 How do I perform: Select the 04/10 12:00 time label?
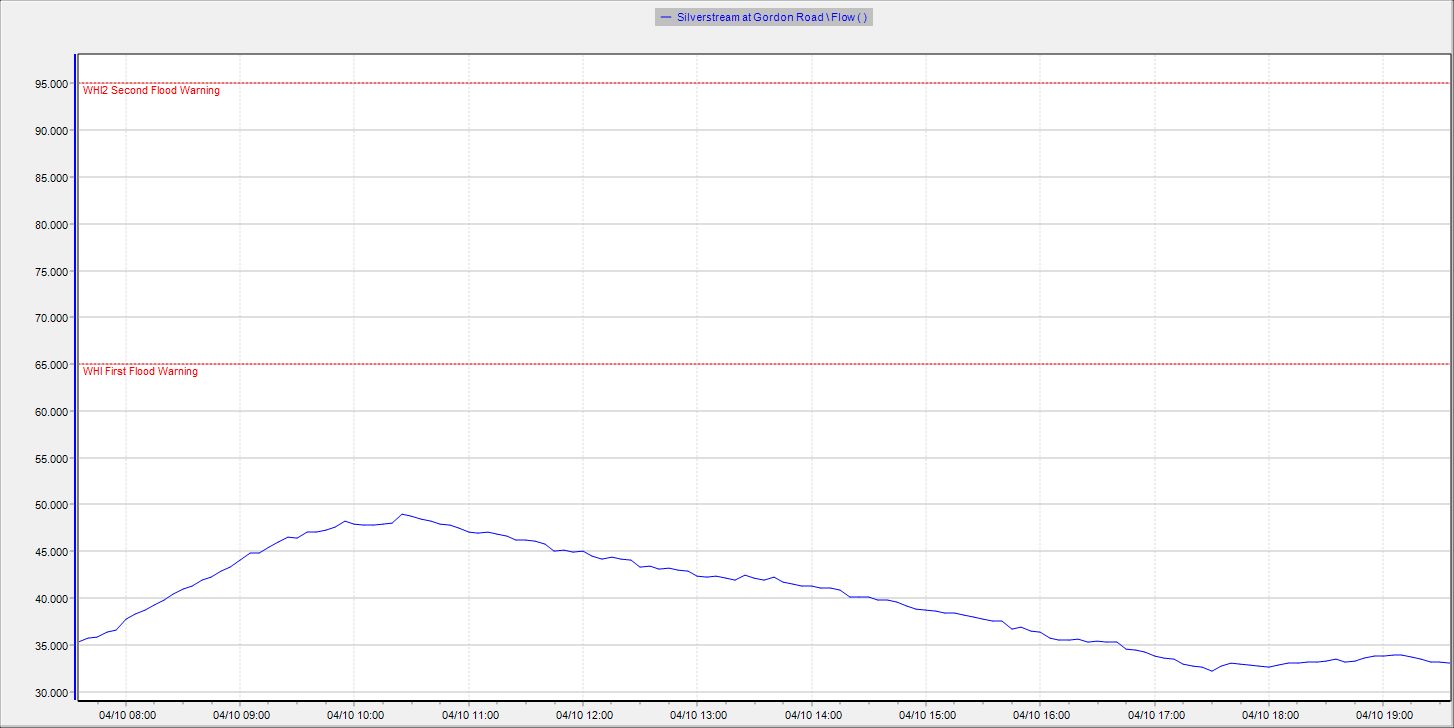pos(584,716)
